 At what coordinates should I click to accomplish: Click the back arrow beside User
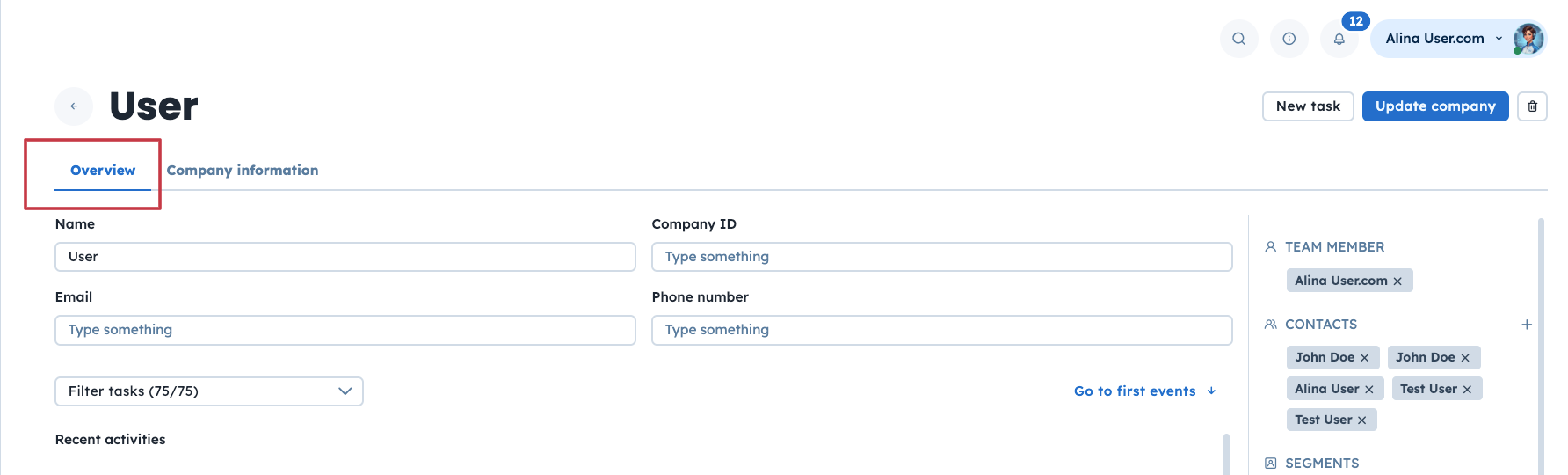coord(74,106)
